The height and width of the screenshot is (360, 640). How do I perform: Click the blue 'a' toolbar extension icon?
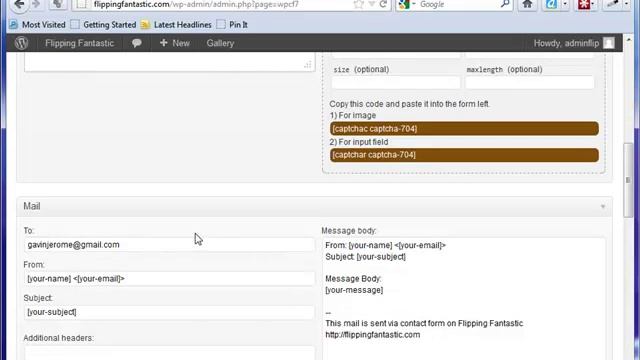(551, 4)
